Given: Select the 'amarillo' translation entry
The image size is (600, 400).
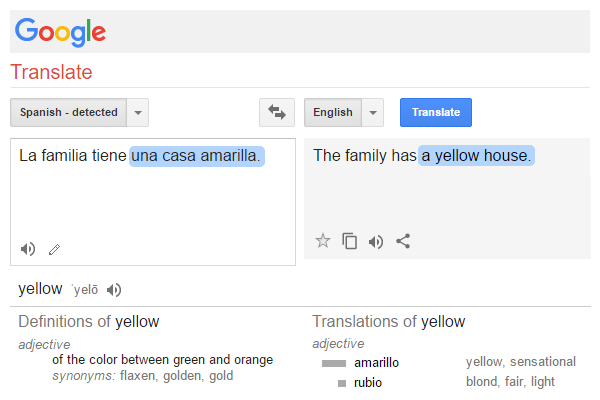Looking at the screenshot, I should pyautogui.click(x=377, y=362).
